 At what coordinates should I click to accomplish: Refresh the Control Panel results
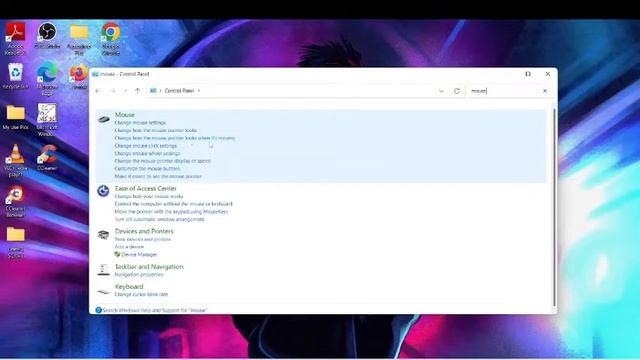coord(457,91)
